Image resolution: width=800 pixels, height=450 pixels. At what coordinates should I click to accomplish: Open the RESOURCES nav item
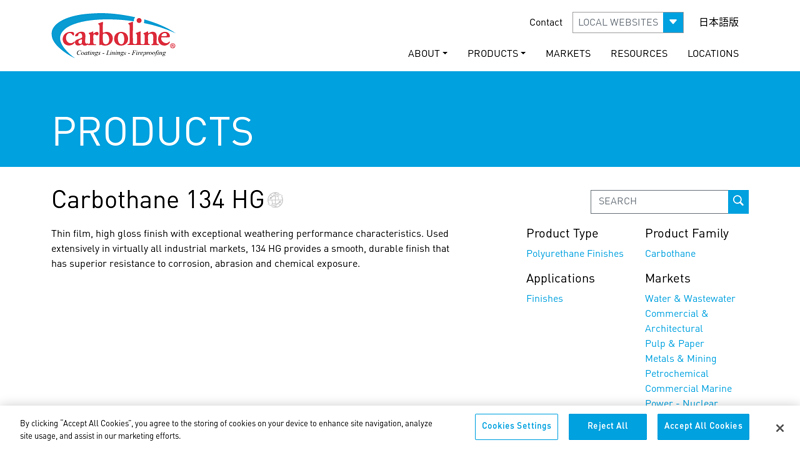pyautogui.click(x=639, y=54)
